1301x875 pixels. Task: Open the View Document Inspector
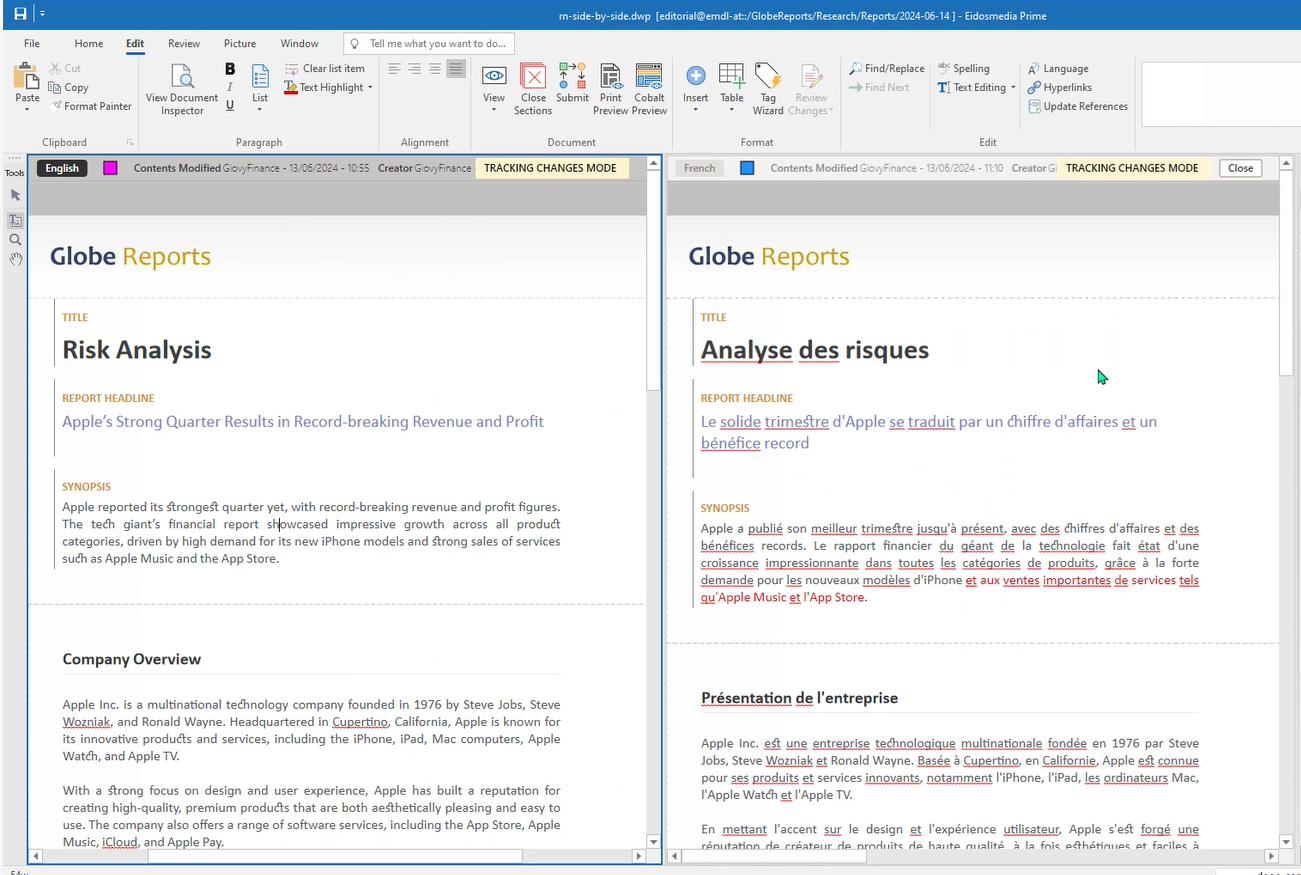[182, 88]
